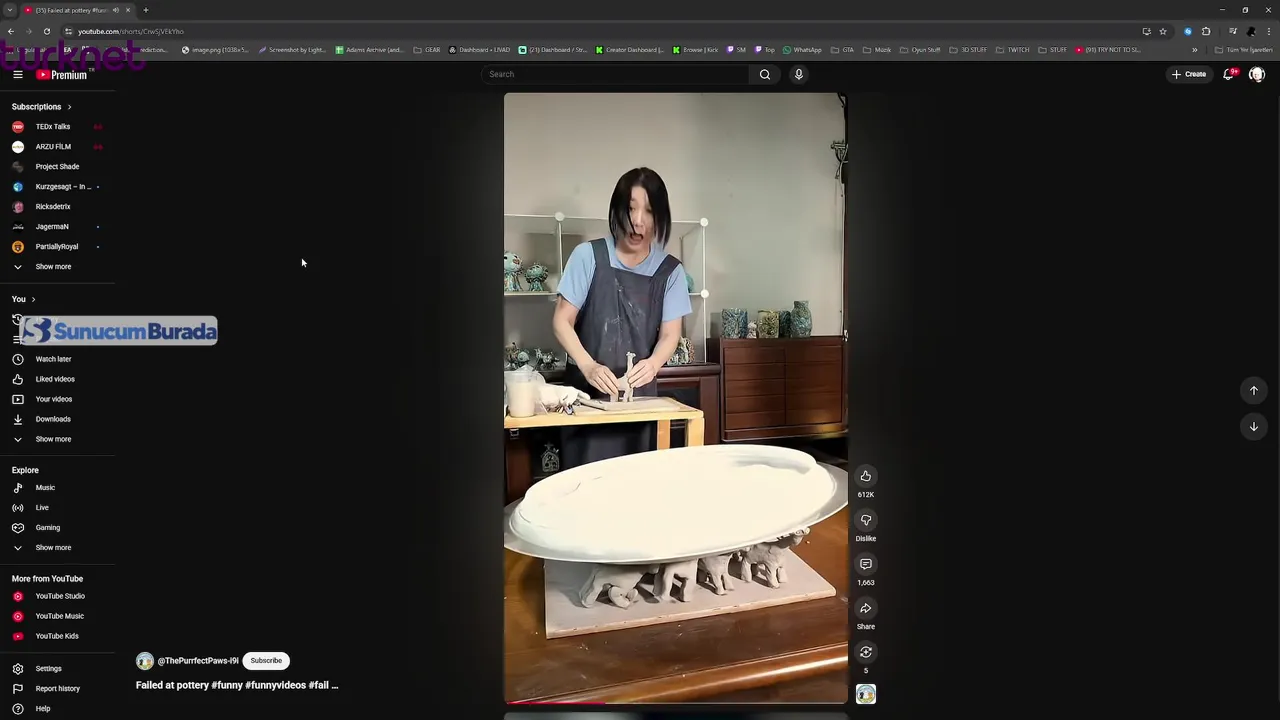This screenshot has height=720, width=1280.
Task: Open browser tab search dropdown
Action: tap(9, 10)
